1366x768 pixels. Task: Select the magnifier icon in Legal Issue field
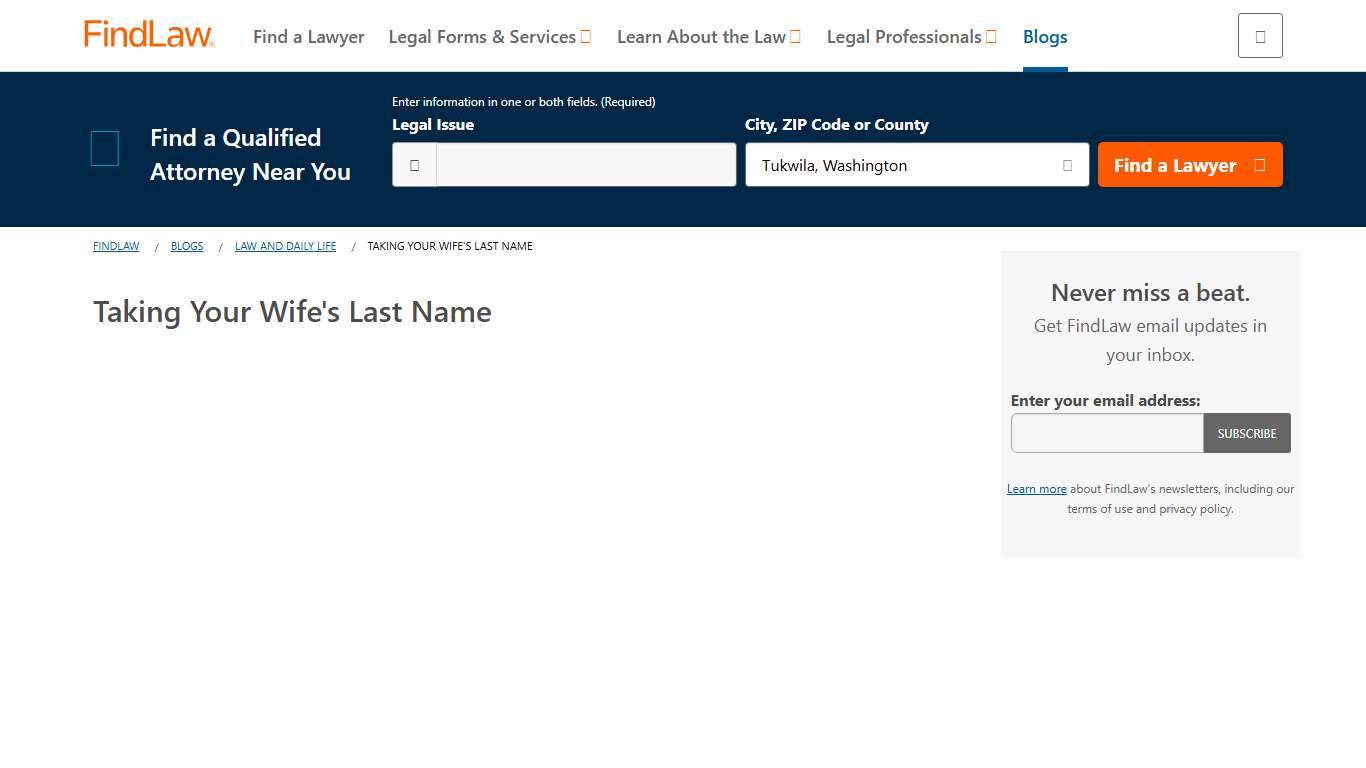(413, 164)
